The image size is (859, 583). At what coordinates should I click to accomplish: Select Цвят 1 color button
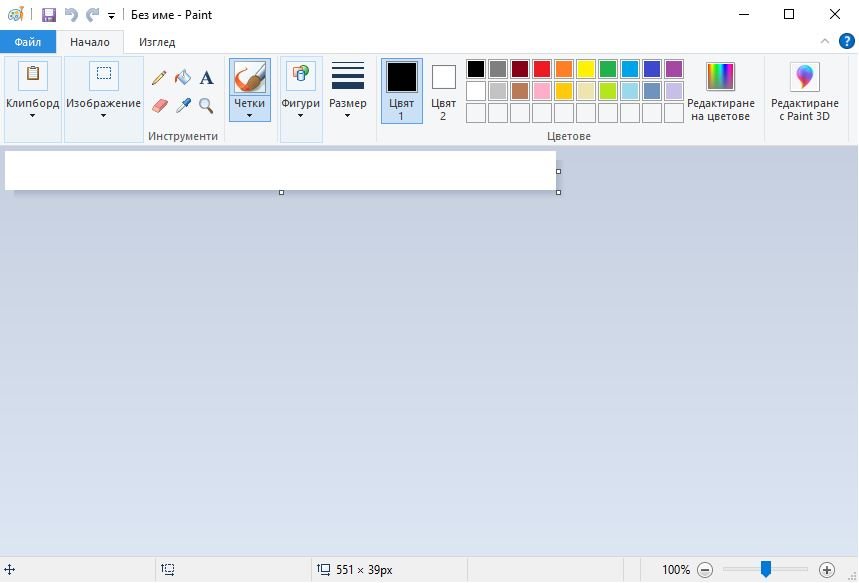point(402,91)
